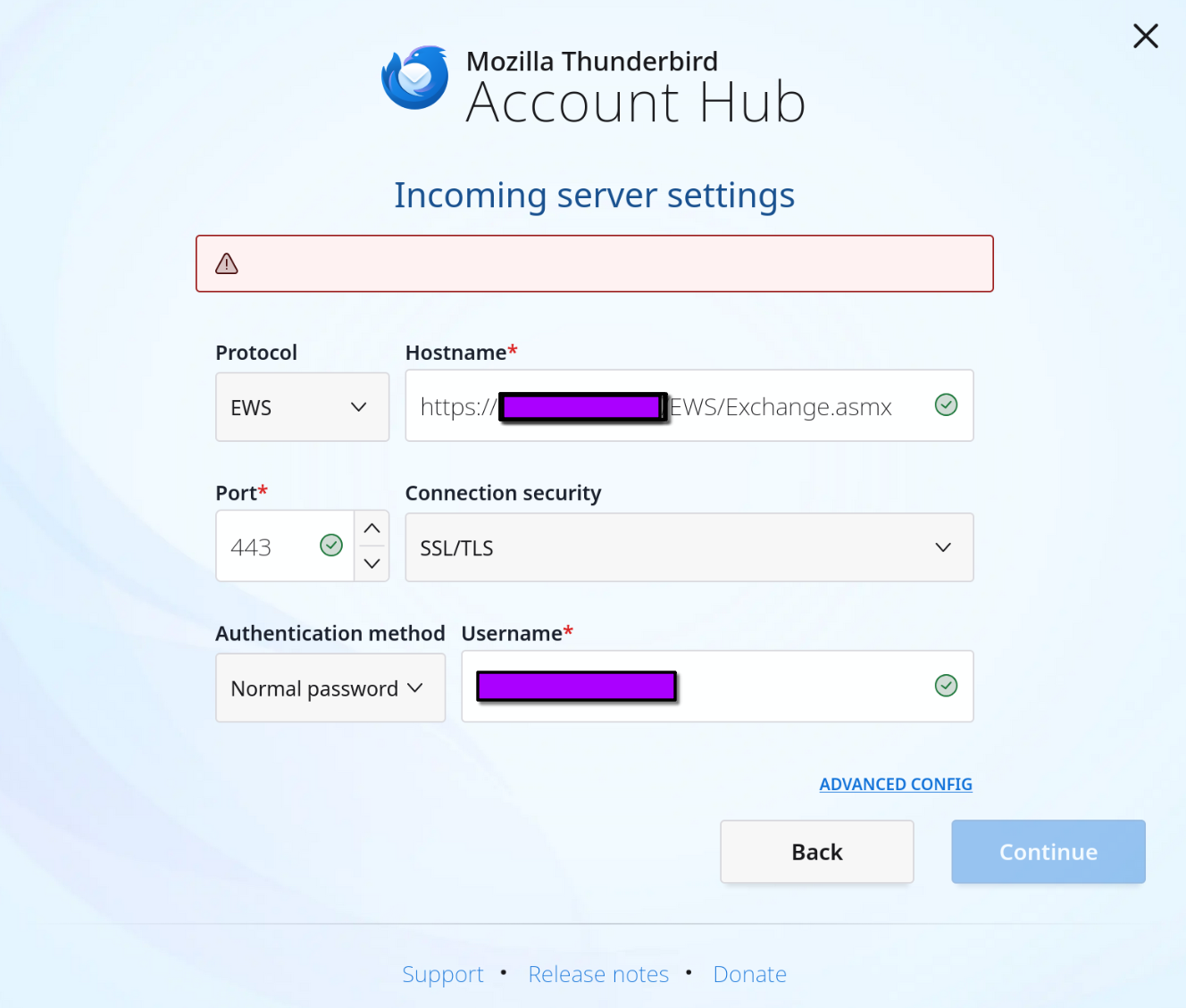Click the Account Hub title text
This screenshot has width=1186, height=1008.
[636, 103]
